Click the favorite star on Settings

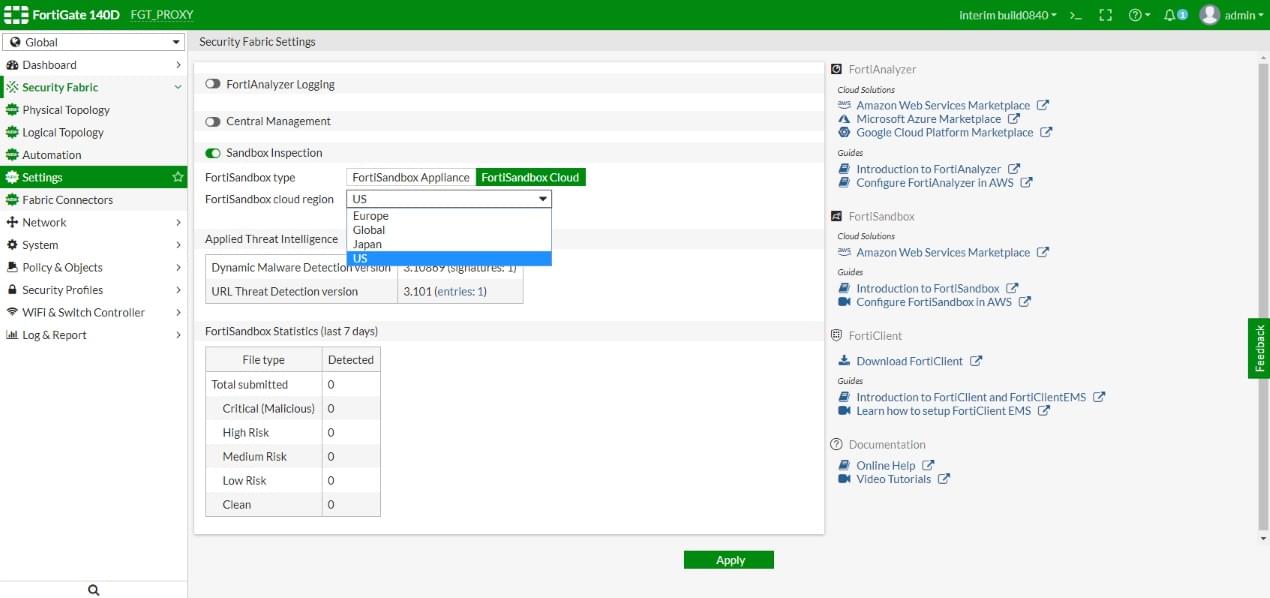pyautogui.click(x=178, y=177)
